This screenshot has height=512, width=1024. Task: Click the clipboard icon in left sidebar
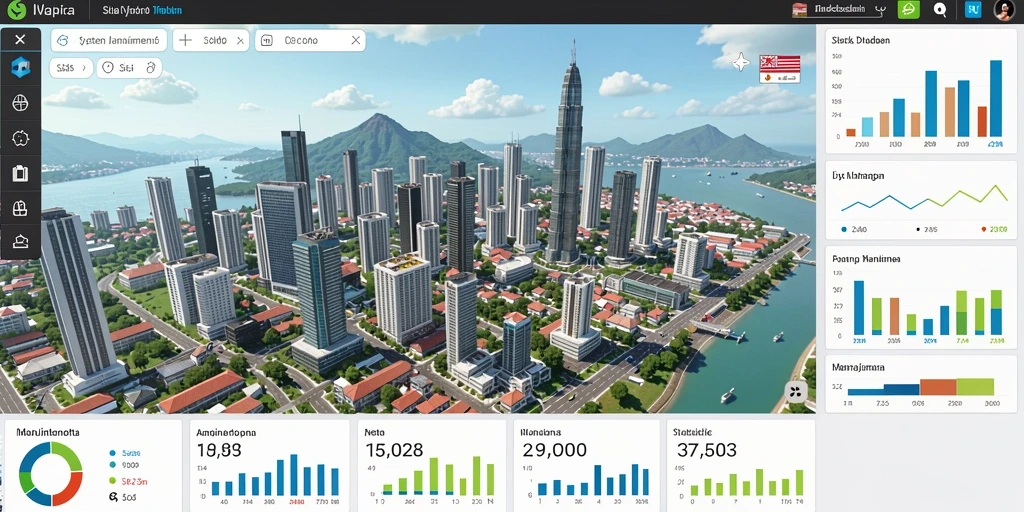click(x=20, y=173)
